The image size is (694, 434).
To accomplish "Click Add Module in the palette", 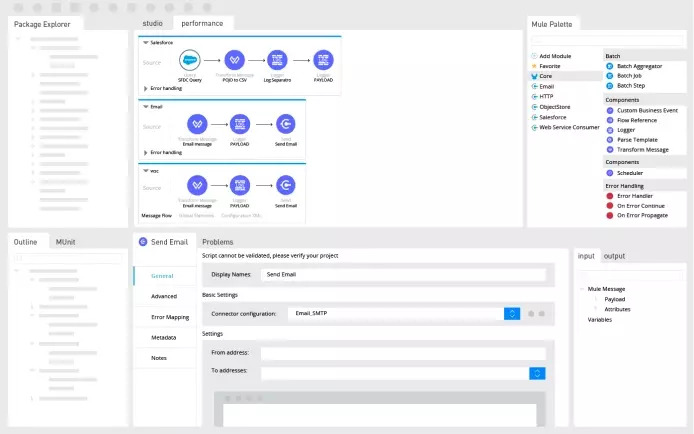I will [x=556, y=56].
